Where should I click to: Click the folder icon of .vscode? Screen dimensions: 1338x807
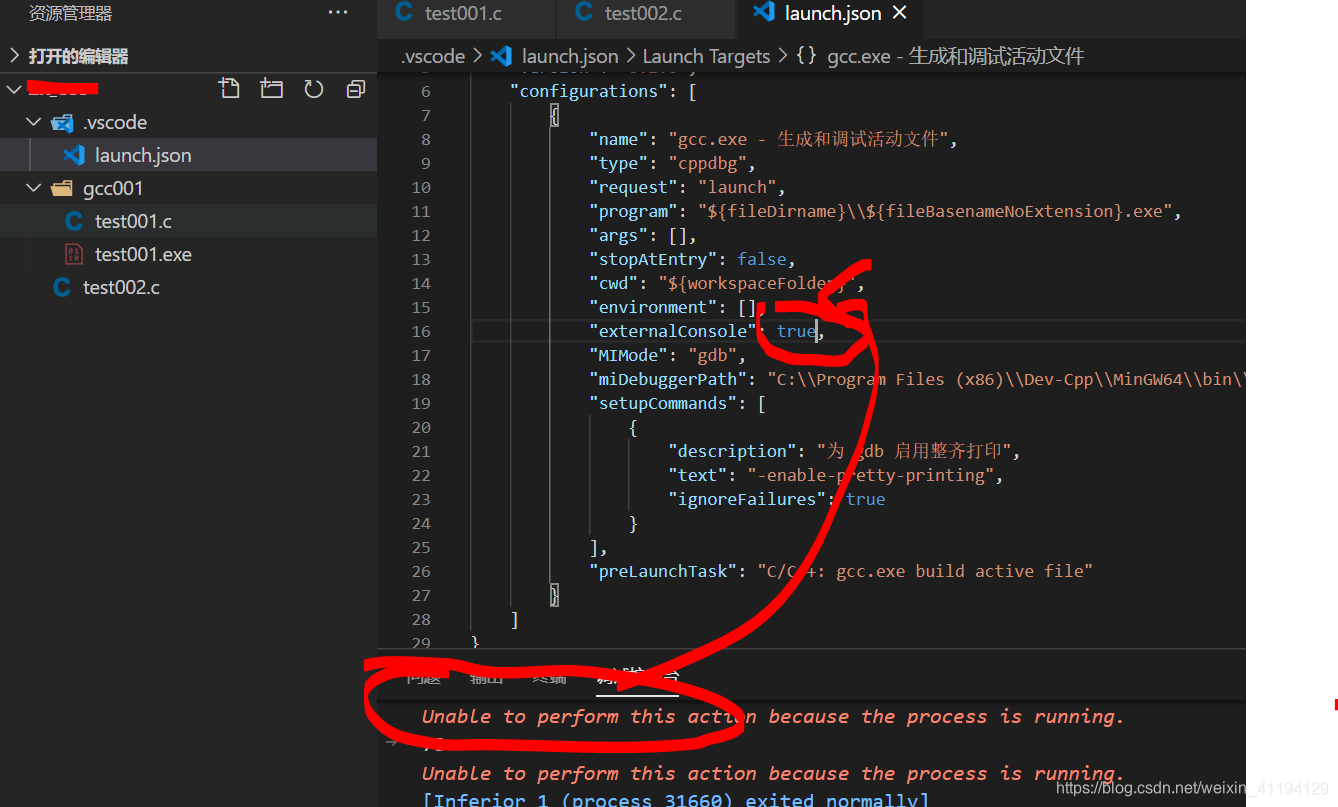tap(62, 122)
